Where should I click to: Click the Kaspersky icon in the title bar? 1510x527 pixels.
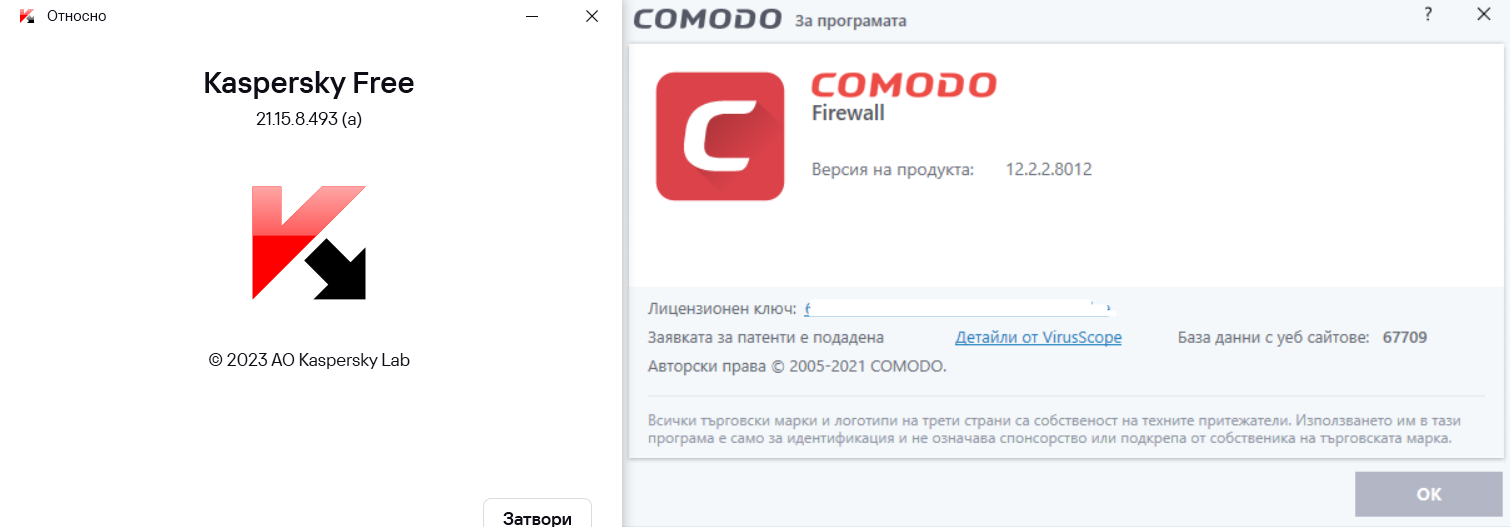click(27, 16)
